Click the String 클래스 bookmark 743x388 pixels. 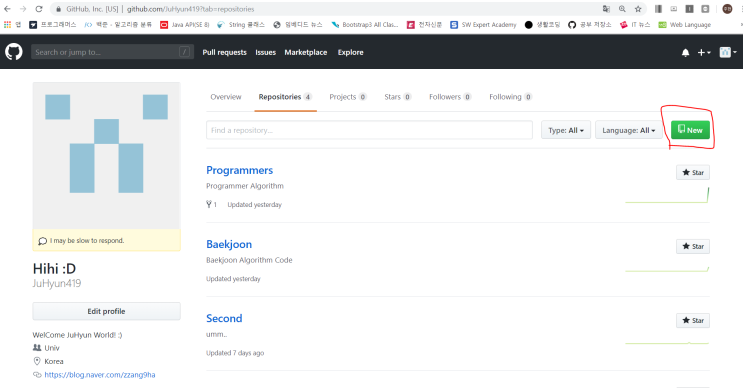pos(241,25)
